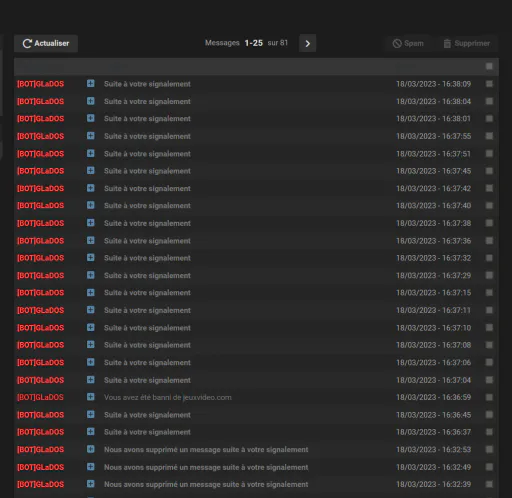Viewport: 512px width, 498px height.
Task: Click the Actualiser refresh button
Action: coord(46,43)
